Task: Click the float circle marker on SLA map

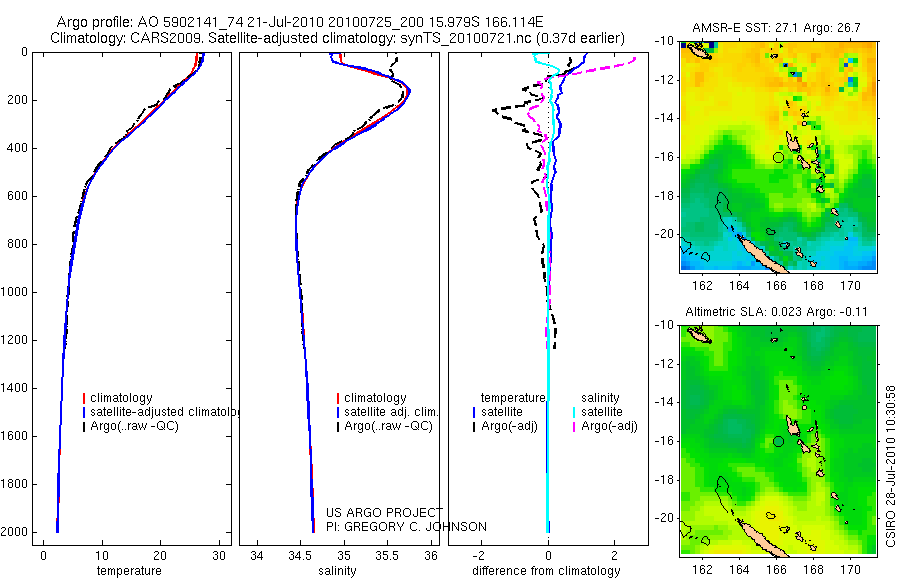Action: pos(778,441)
